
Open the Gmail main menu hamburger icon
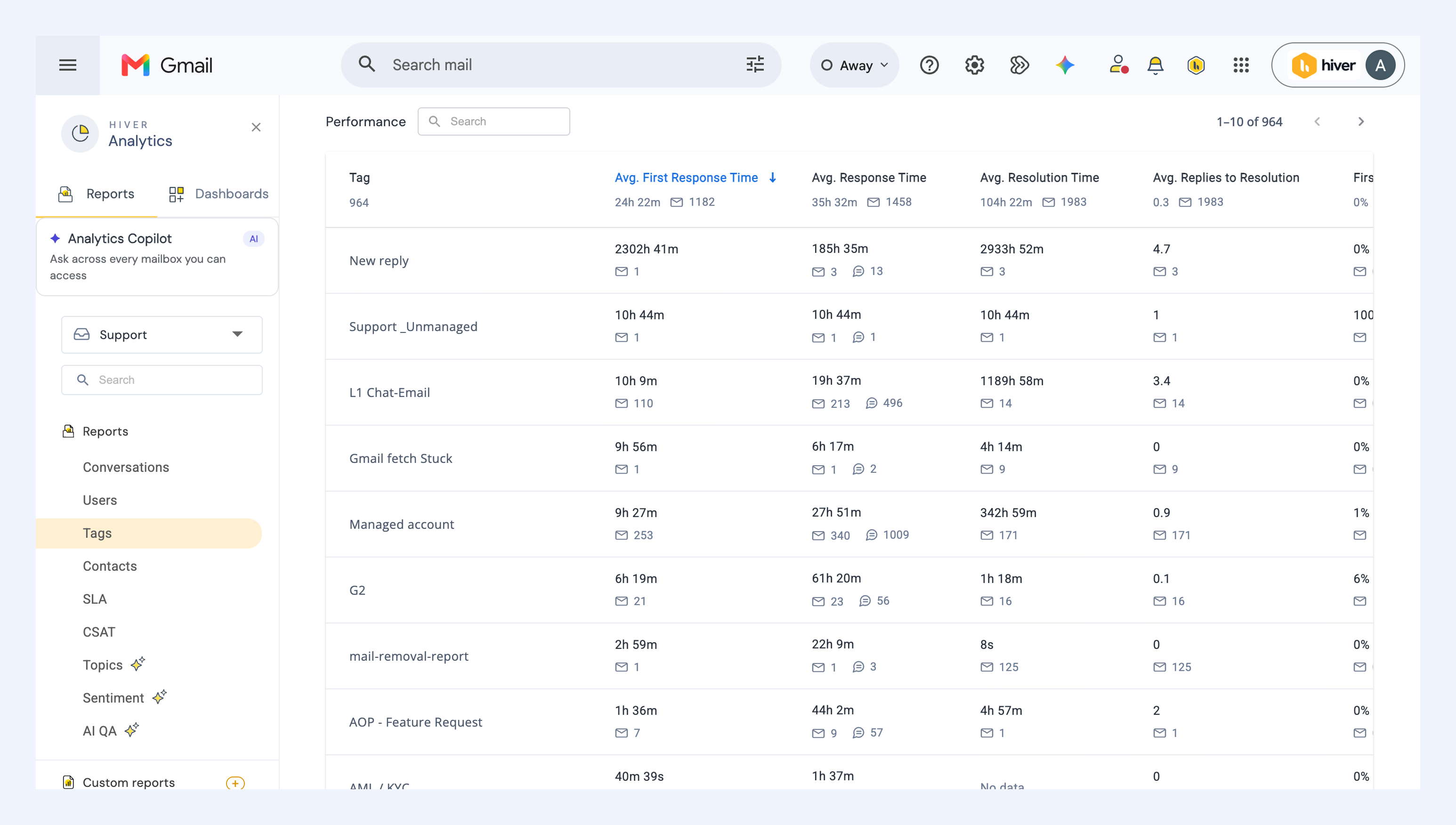[67, 65]
